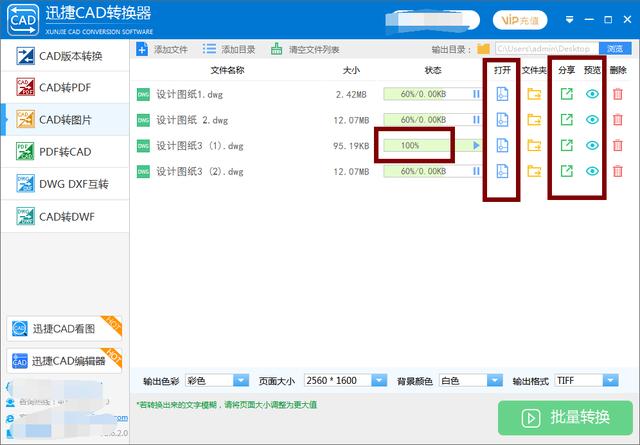Click the 添加文件 add file icon
Viewport: 640px width, 445px height.
point(142,49)
